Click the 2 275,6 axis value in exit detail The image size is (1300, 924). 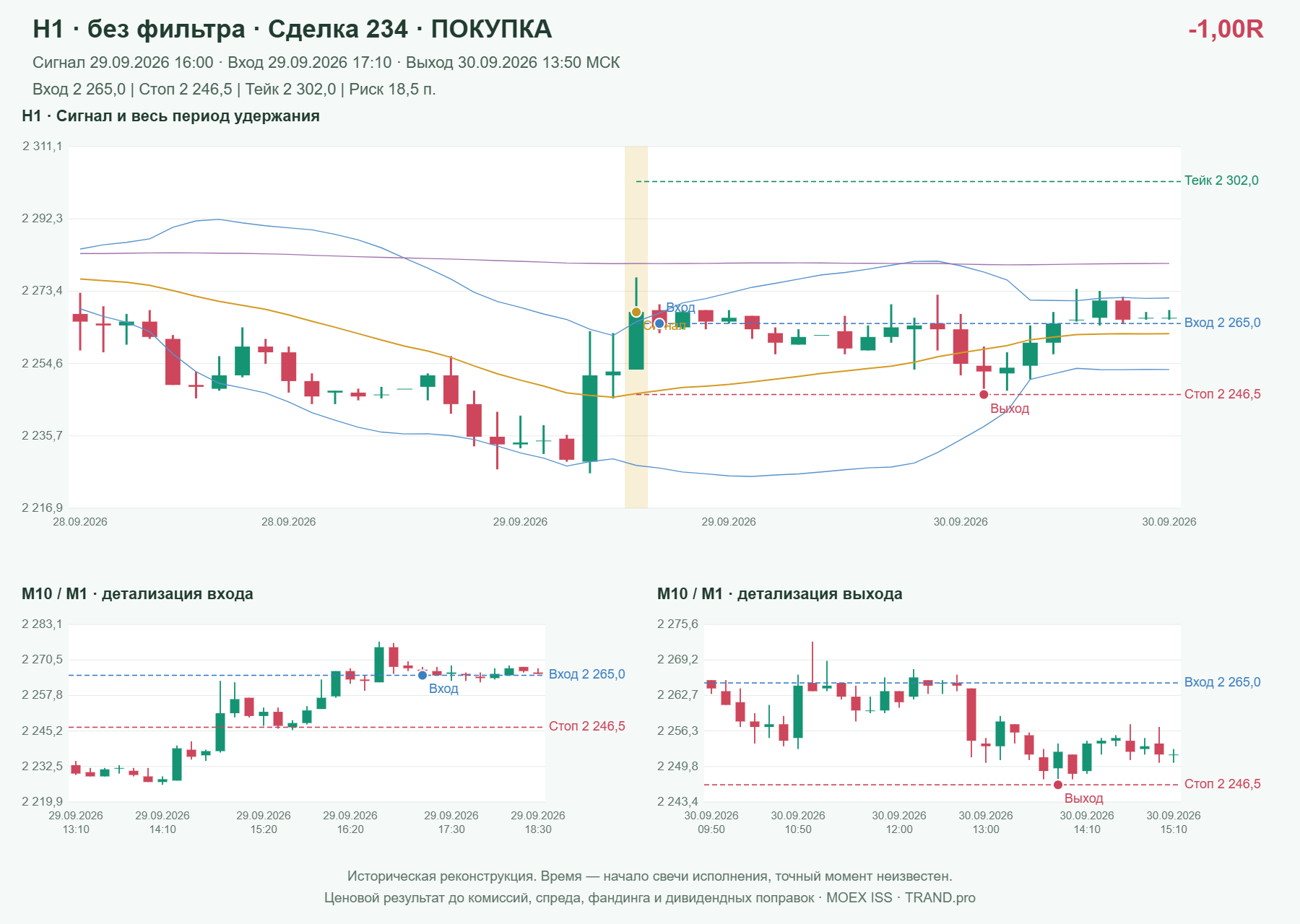(x=677, y=624)
